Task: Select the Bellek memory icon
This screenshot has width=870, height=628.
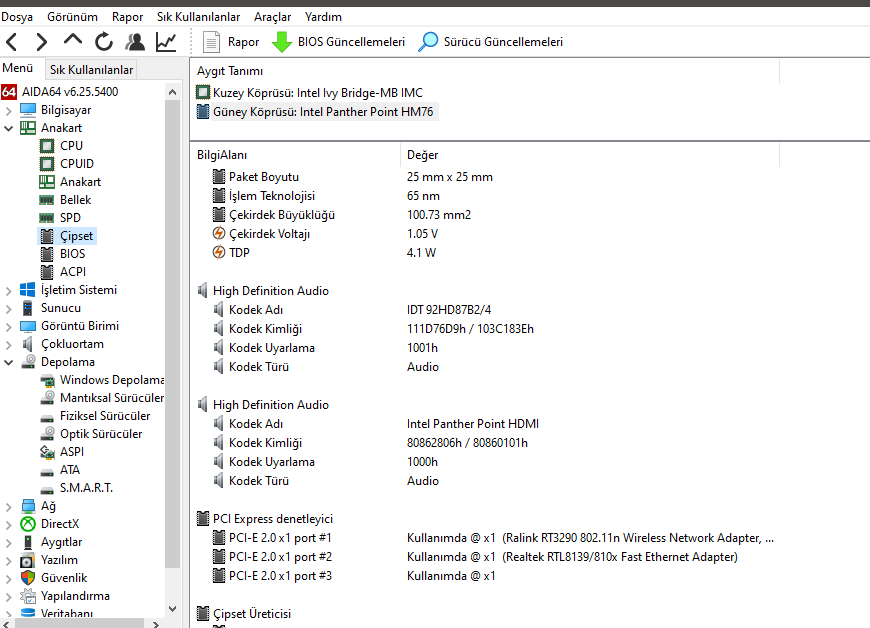Action: (47, 200)
